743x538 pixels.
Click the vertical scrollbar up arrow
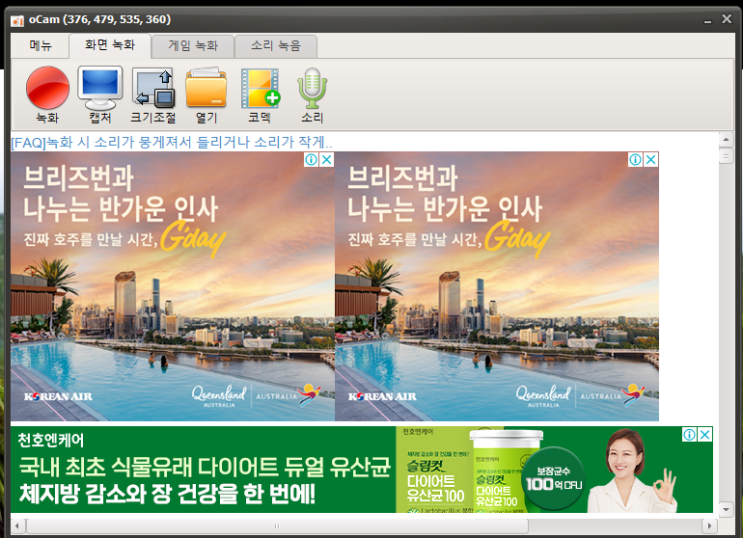tap(726, 140)
